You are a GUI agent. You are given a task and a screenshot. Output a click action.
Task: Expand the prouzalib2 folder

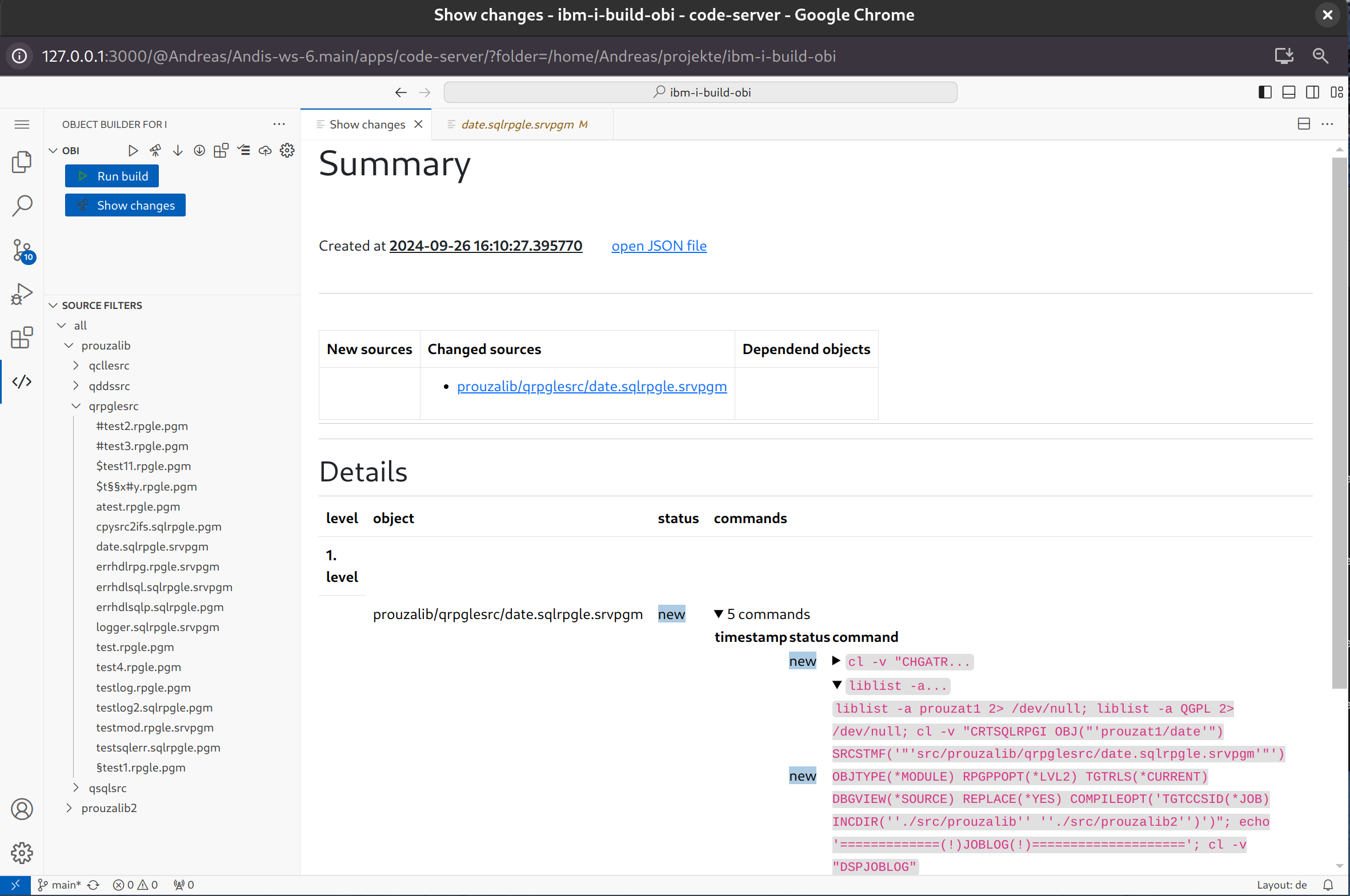69,807
